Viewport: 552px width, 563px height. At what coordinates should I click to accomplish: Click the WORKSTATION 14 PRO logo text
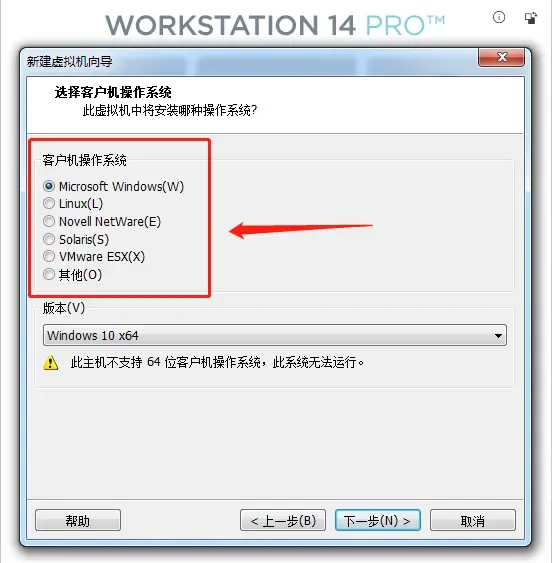pyautogui.click(x=275, y=25)
